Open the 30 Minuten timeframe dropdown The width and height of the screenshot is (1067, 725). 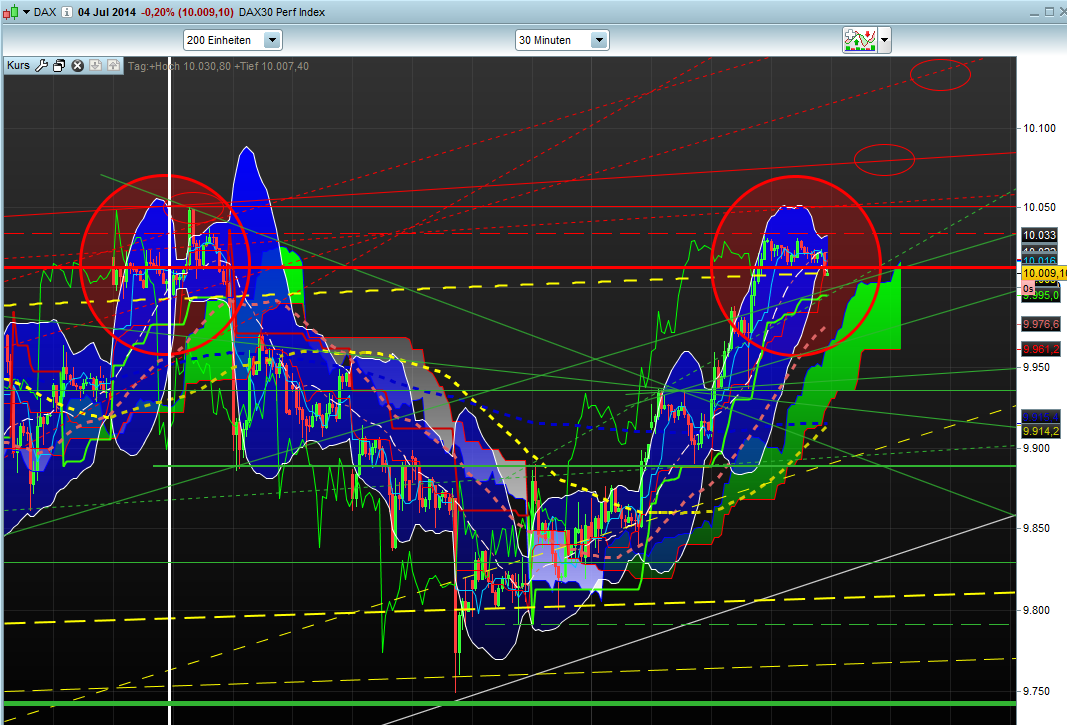[562, 40]
